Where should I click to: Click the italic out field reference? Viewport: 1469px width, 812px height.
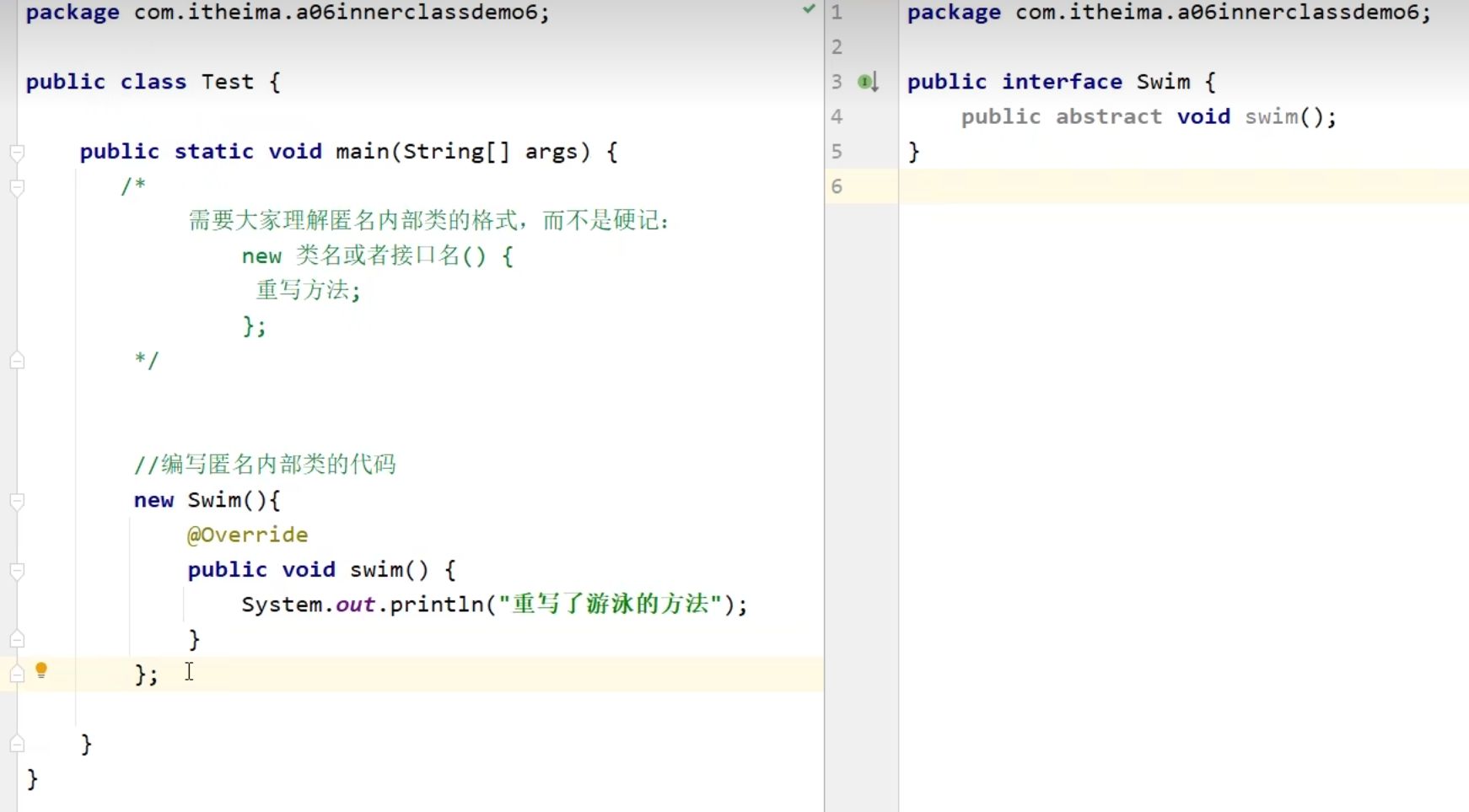pyautogui.click(x=355, y=605)
